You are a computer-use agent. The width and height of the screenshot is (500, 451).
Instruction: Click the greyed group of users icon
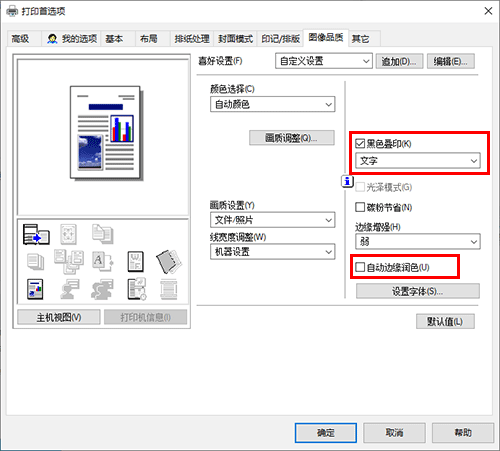pos(102,289)
